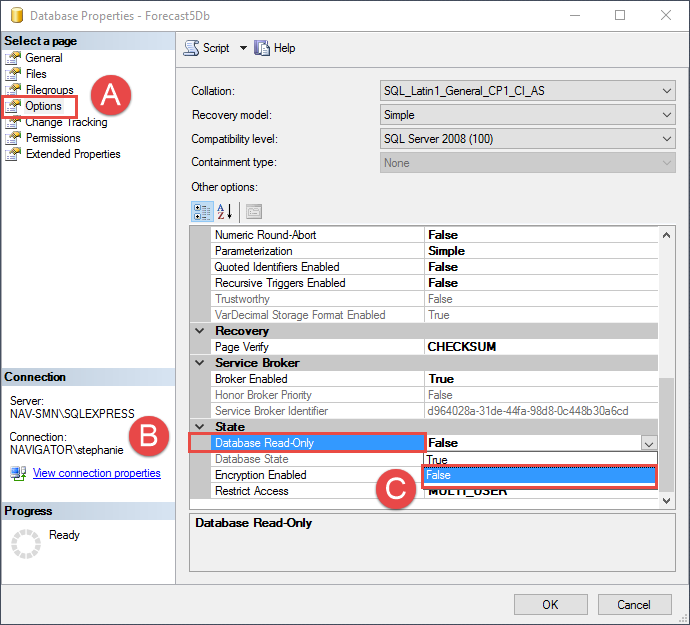Open the Files page
The height and width of the screenshot is (625, 690).
coord(36,74)
